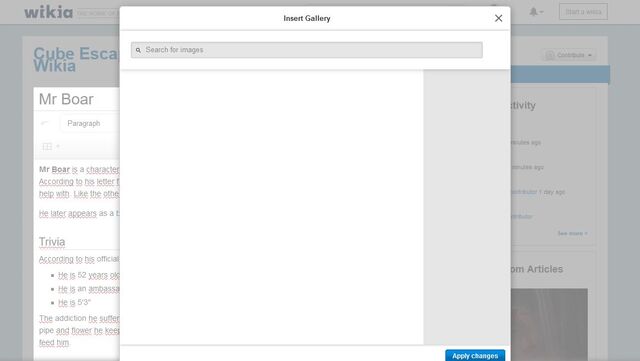The width and height of the screenshot is (640, 361).
Task: Click the wikia logo in header
Action: click(x=48, y=12)
